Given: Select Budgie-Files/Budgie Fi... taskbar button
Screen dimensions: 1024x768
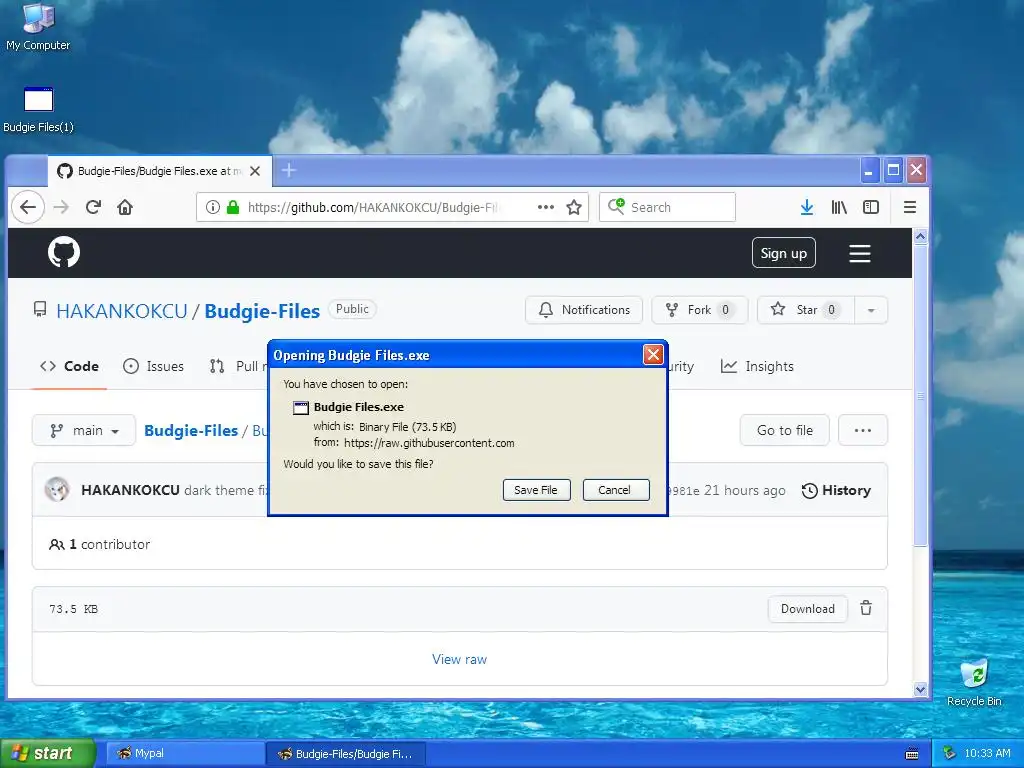Looking at the screenshot, I should (346, 754).
